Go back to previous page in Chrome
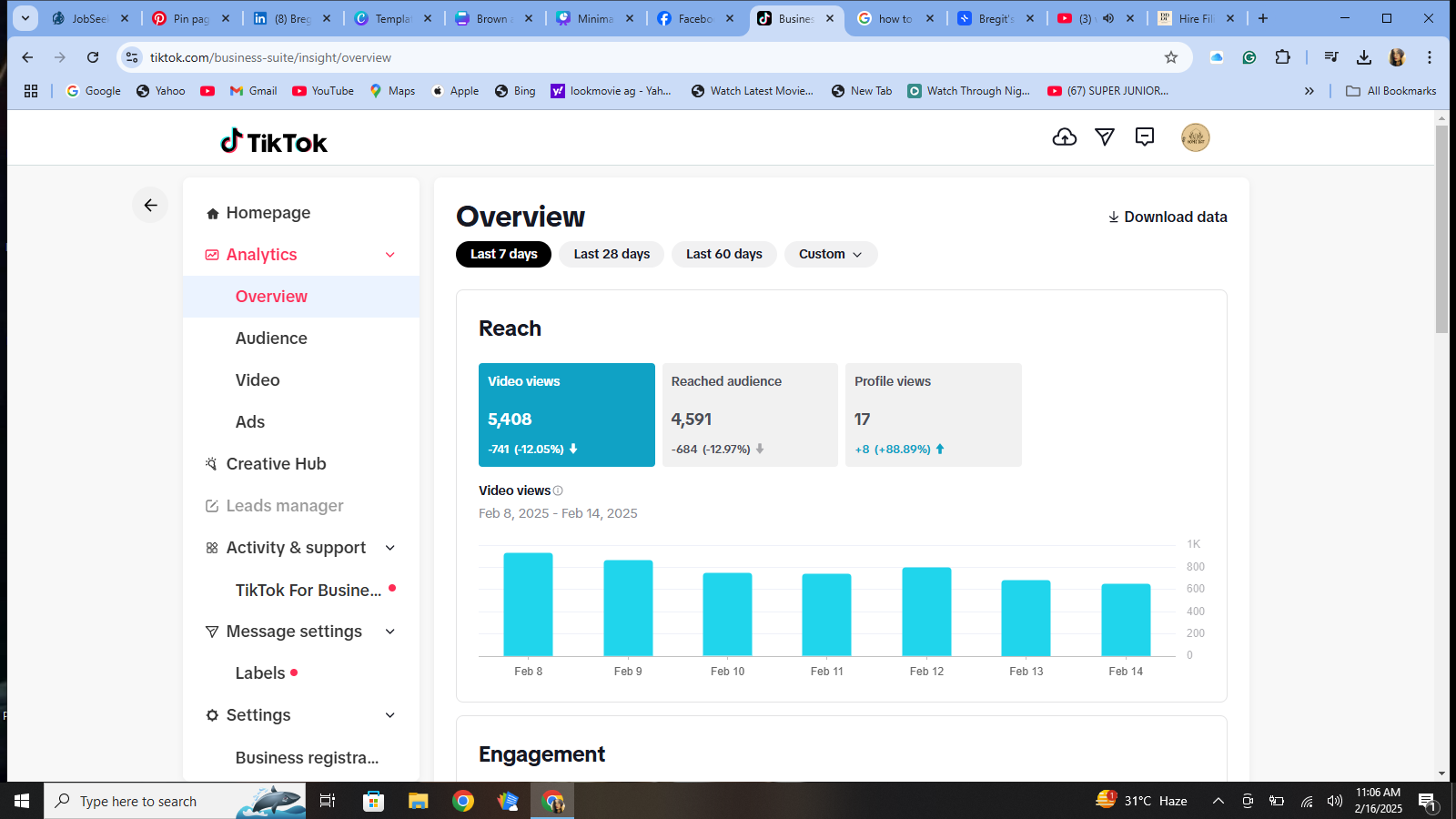1456x819 pixels. click(27, 57)
